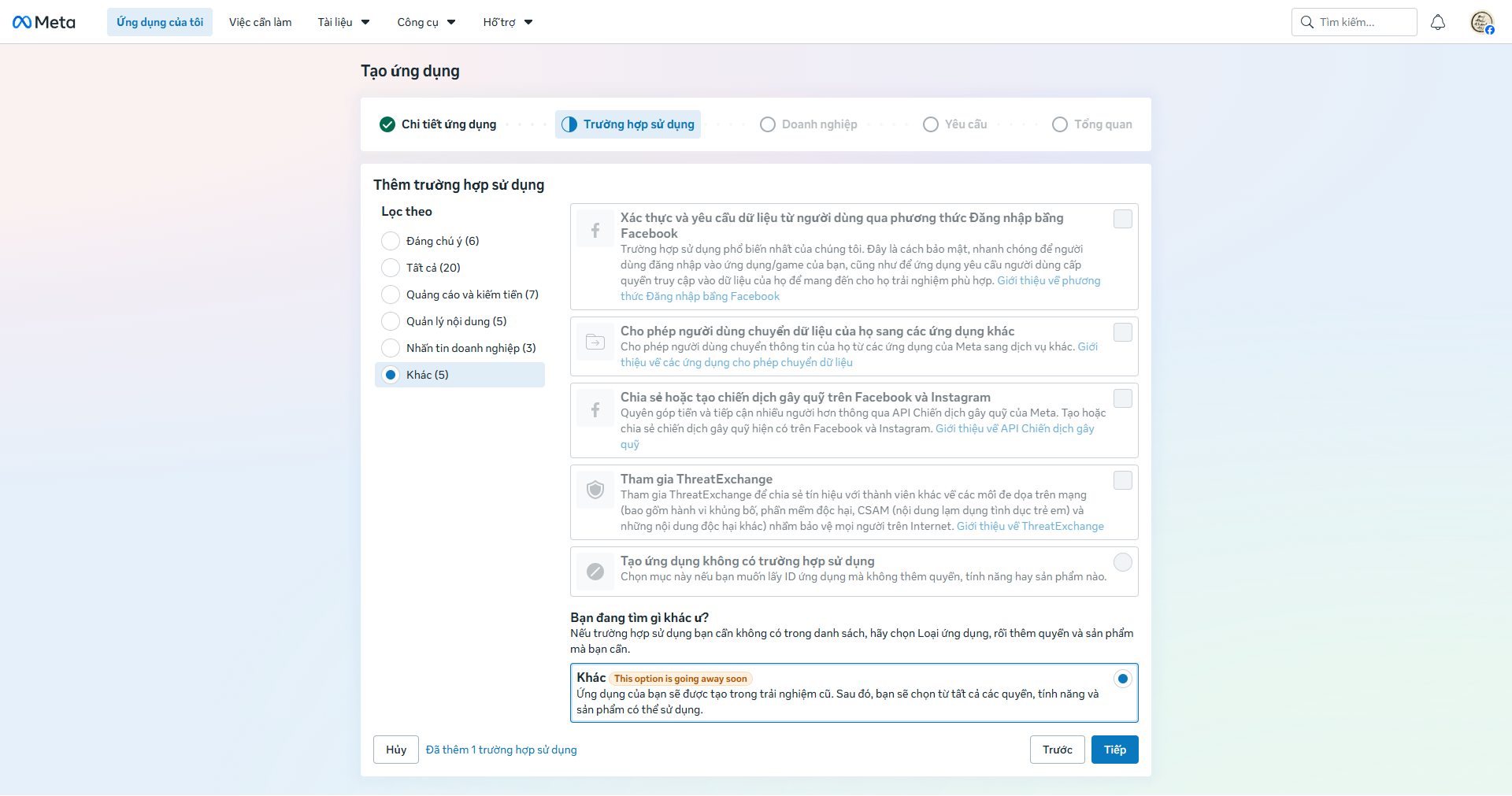Go to the Doanh nghiệp step
The height and width of the screenshot is (796, 1512).
click(809, 124)
